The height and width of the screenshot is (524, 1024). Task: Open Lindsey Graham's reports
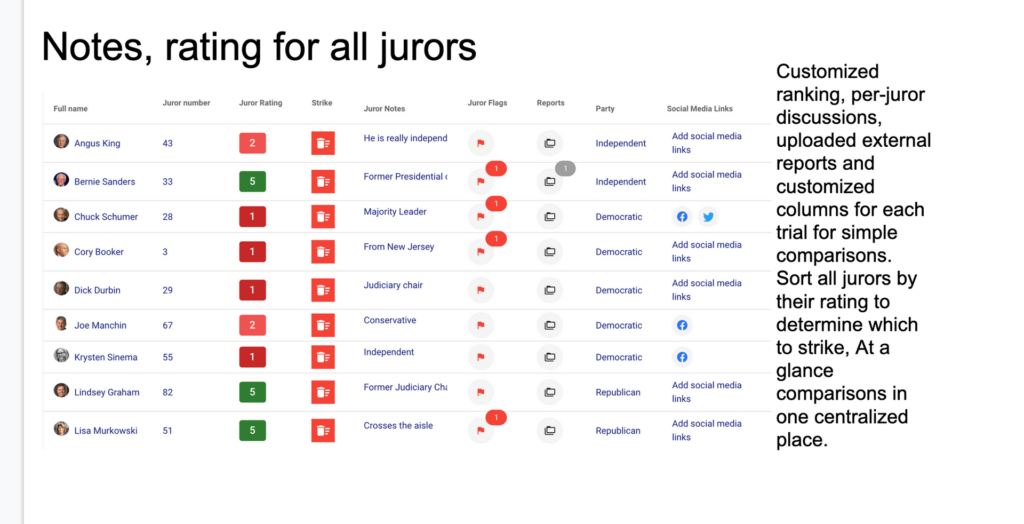[550, 392]
